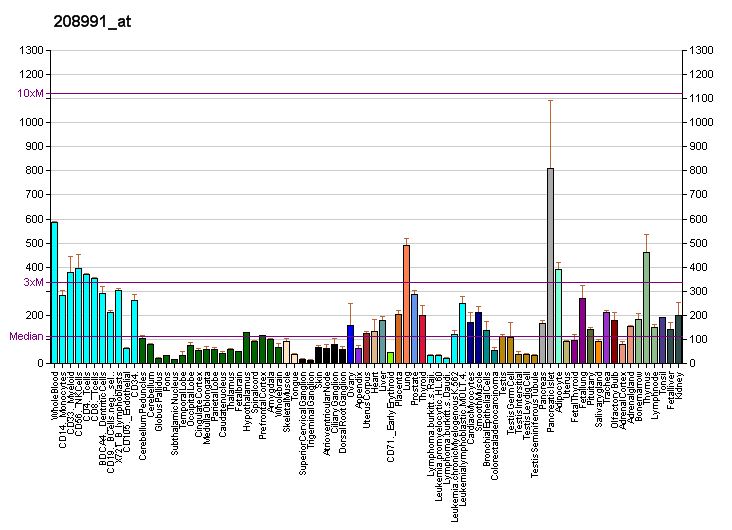Image resolution: width=732 pixels, height=530 pixels.
Task: Click the WholeBlood x-axis label
Action: pos(55,392)
